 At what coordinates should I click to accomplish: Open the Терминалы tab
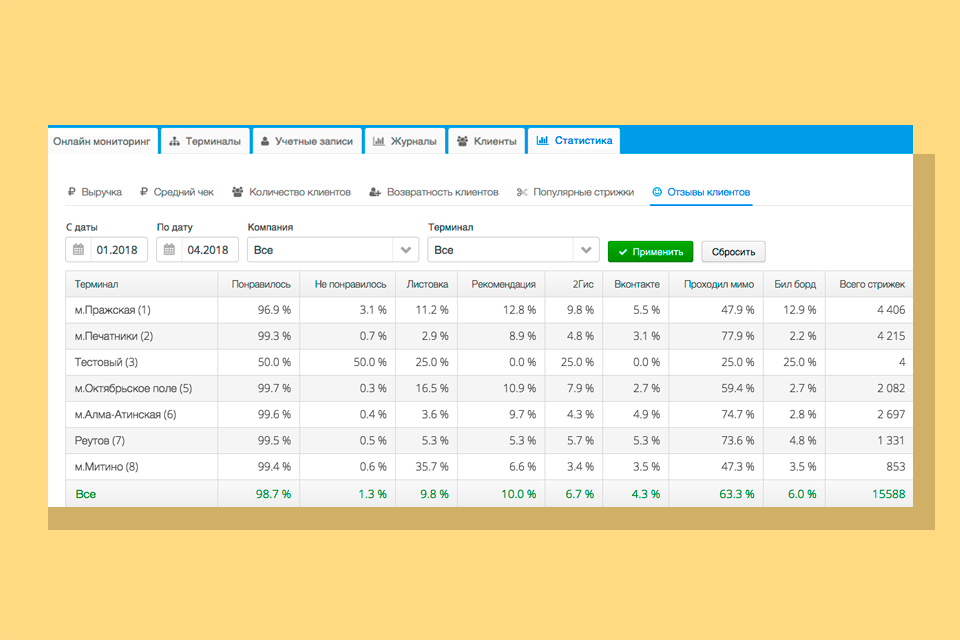(204, 142)
